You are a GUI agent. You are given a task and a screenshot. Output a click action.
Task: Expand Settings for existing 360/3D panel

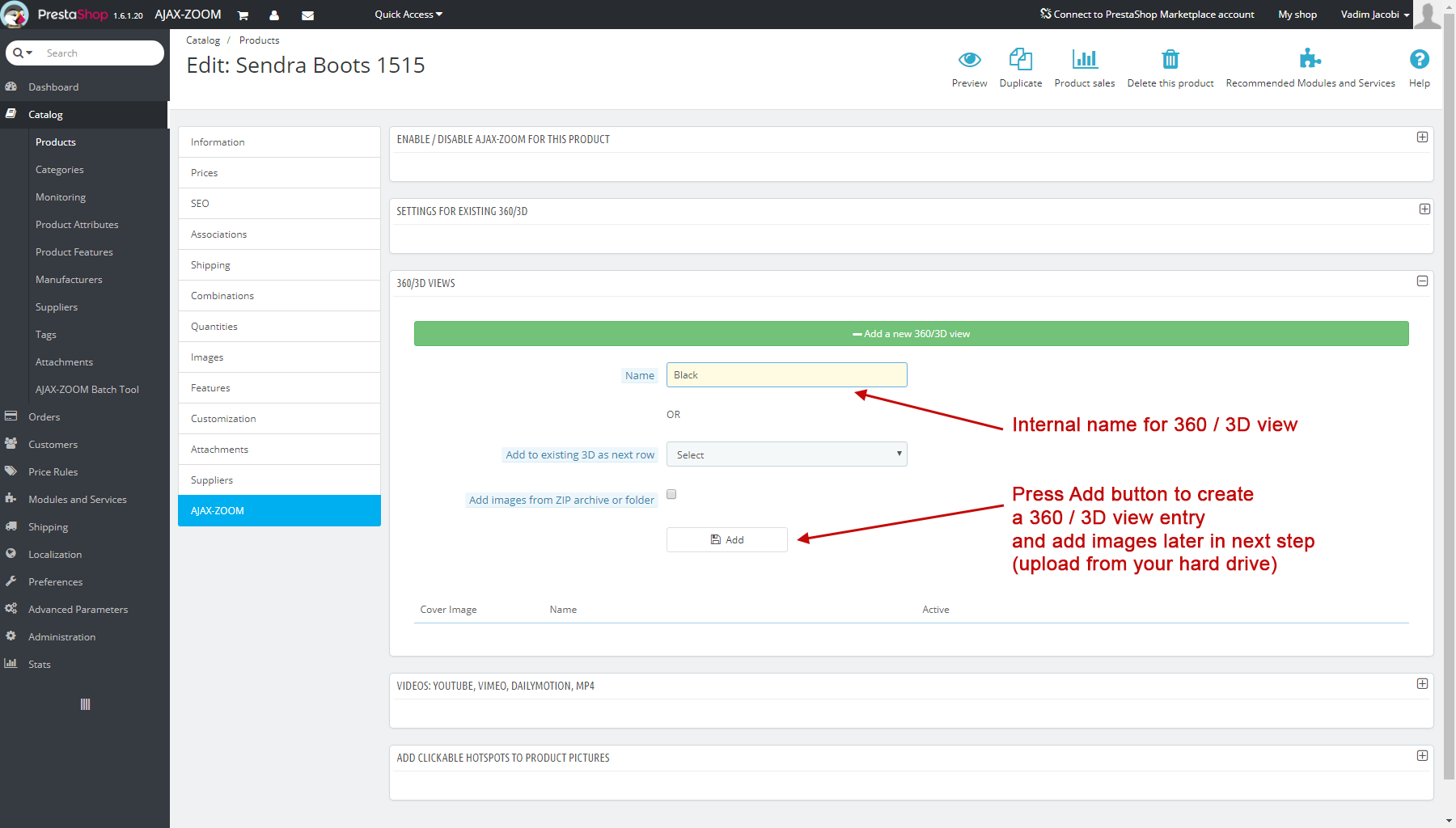1424,209
